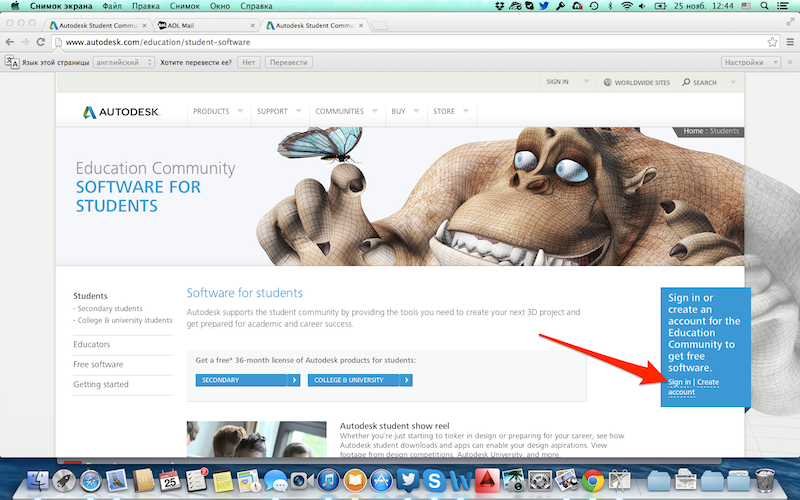This screenshot has height=500, width=800.
Task: Reload the page with the refresh icon
Action: [40, 42]
